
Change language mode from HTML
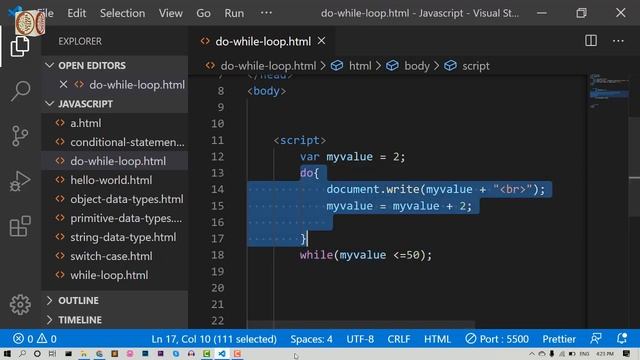tap(437, 339)
